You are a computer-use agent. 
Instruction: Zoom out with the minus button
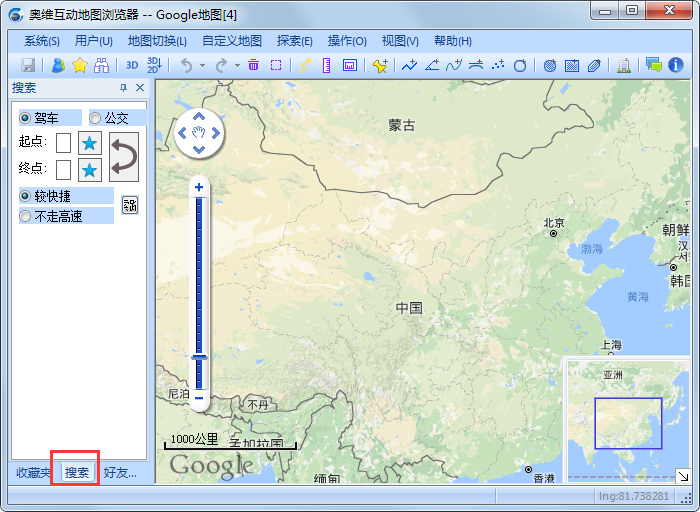199,398
